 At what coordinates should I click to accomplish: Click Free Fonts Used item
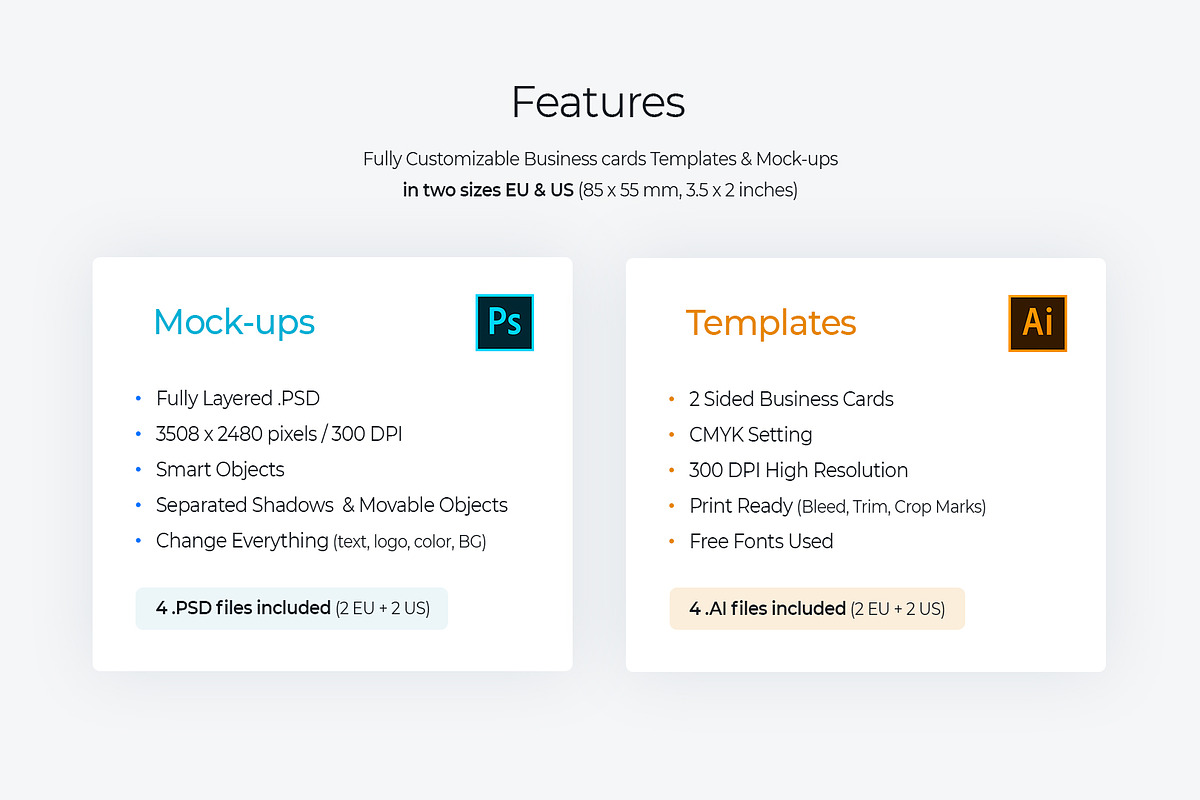[761, 541]
